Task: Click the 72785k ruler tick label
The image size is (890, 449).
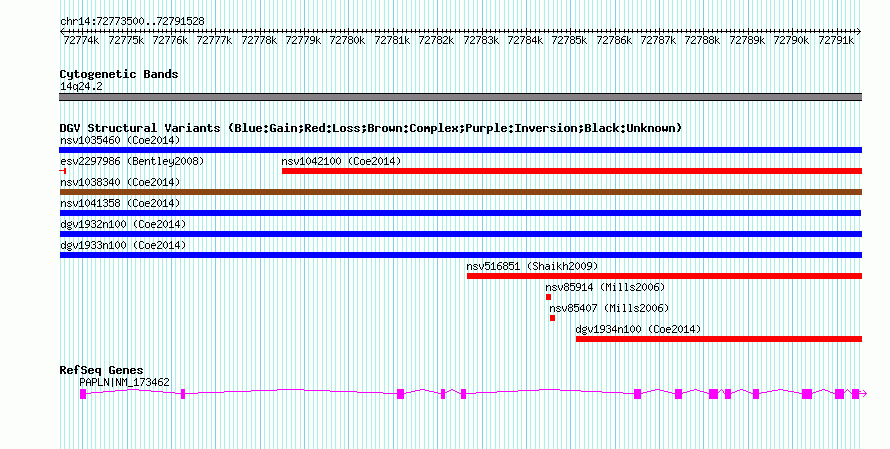Action: 569,40
